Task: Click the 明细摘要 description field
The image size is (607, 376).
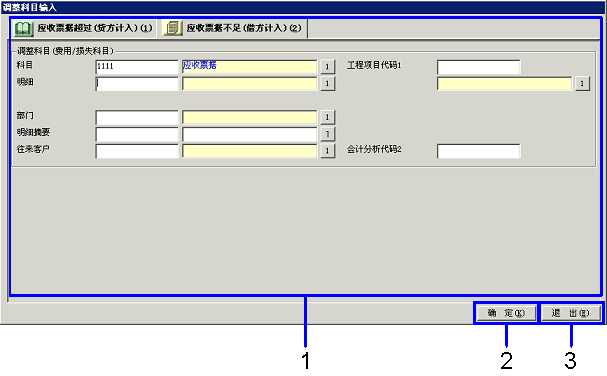Action: click(250, 134)
